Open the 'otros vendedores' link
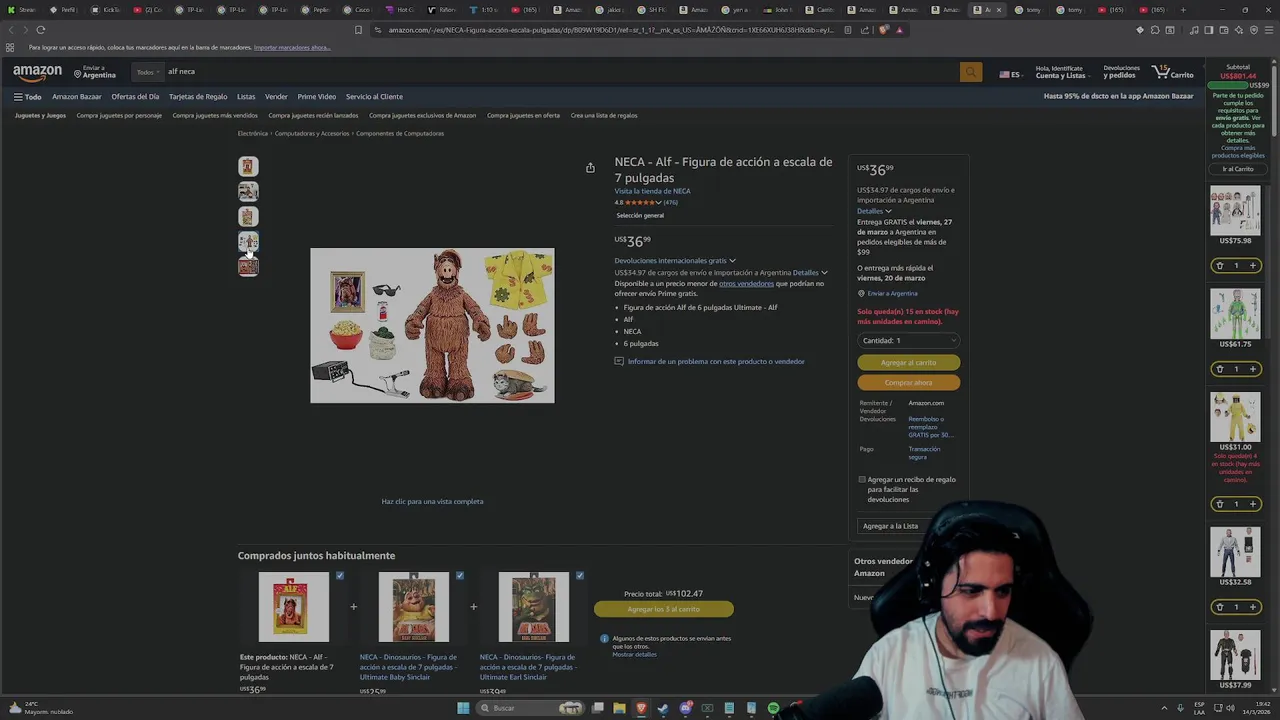 pos(746,283)
